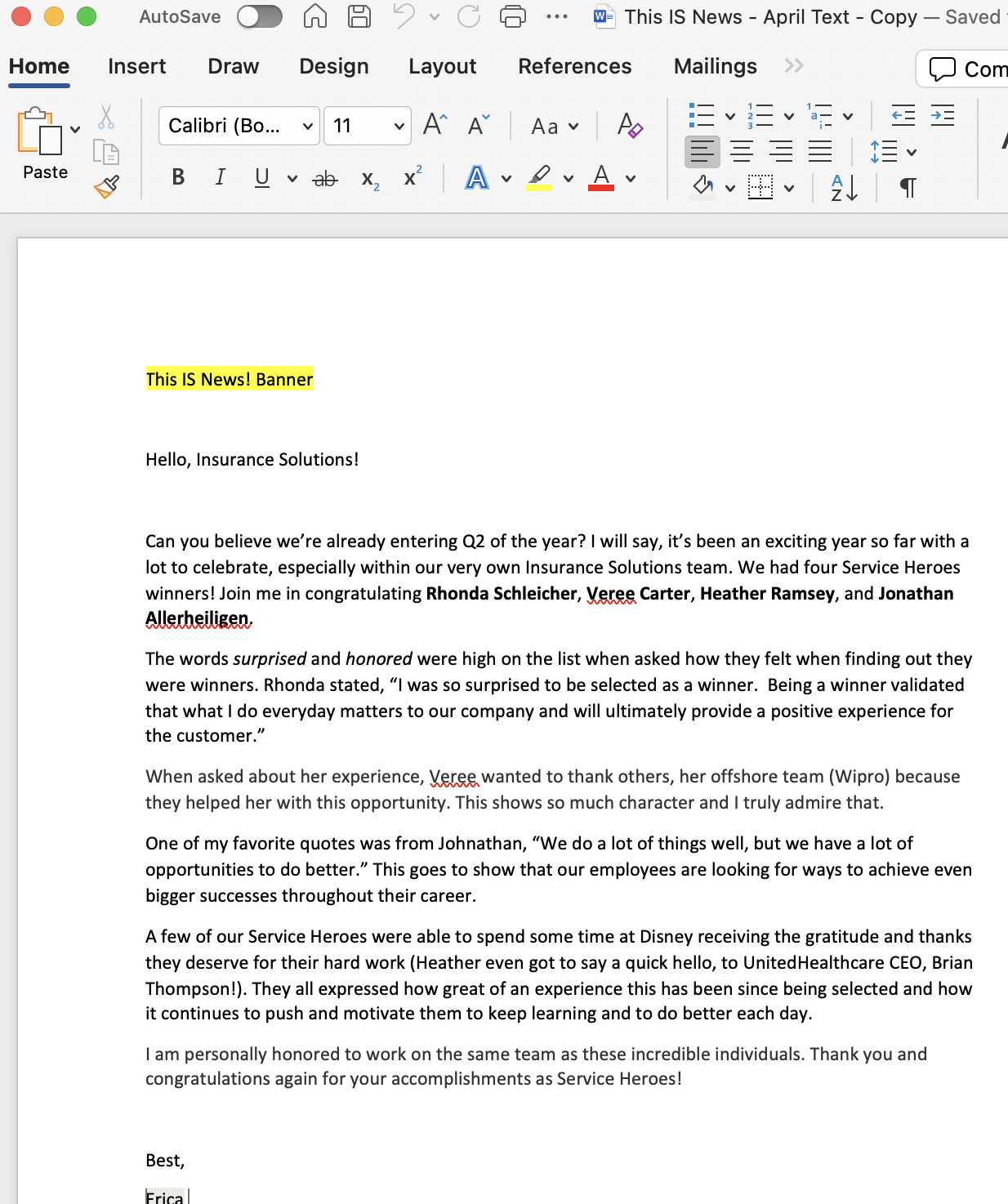
Task: Switch to the Home tab
Action: 39,66
